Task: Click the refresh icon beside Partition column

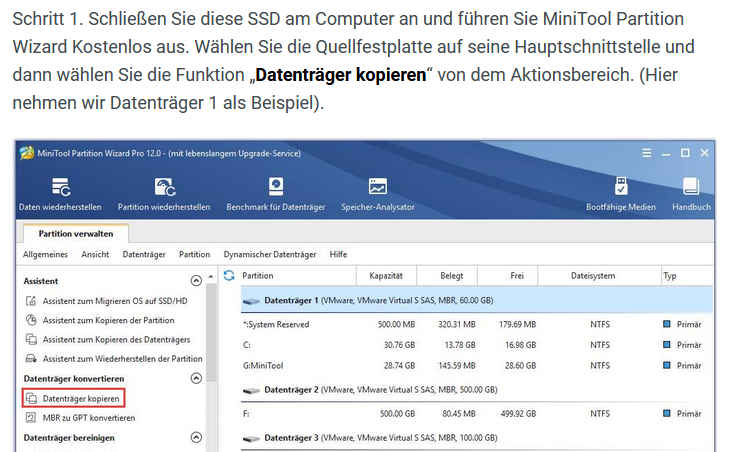Action: tap(229, 275)
